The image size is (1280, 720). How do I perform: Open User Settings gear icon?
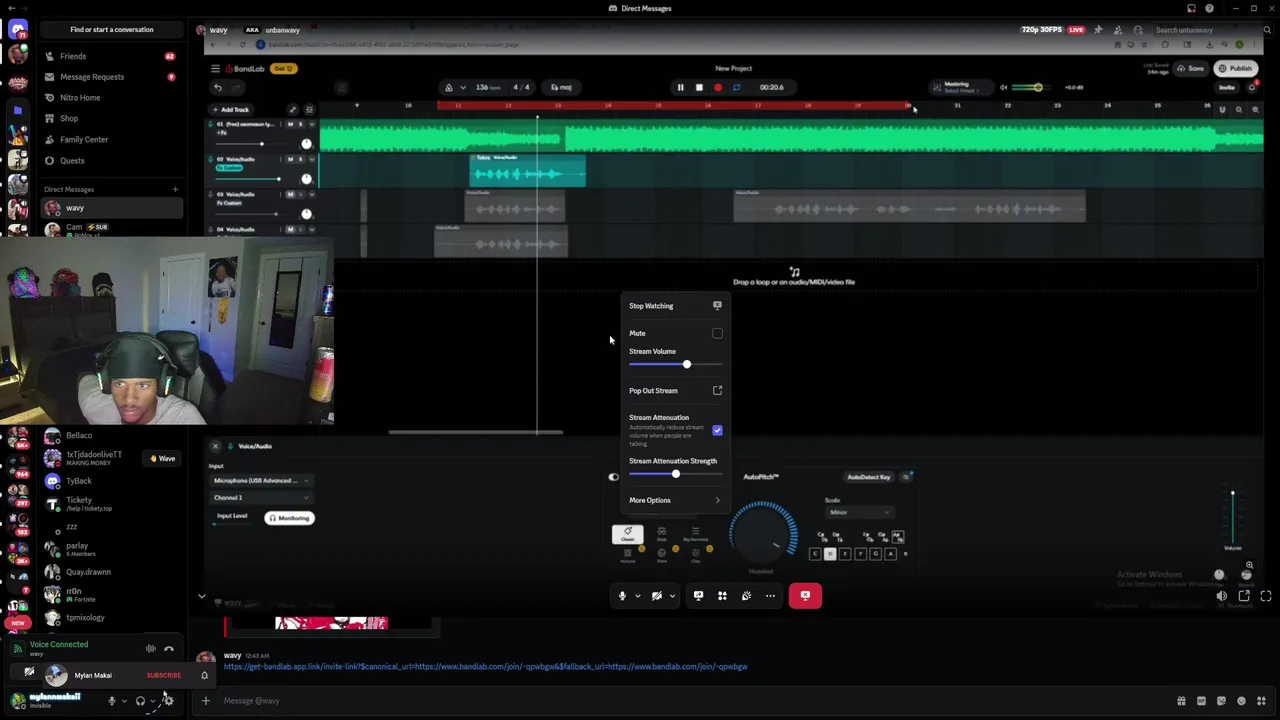point(168,701)
